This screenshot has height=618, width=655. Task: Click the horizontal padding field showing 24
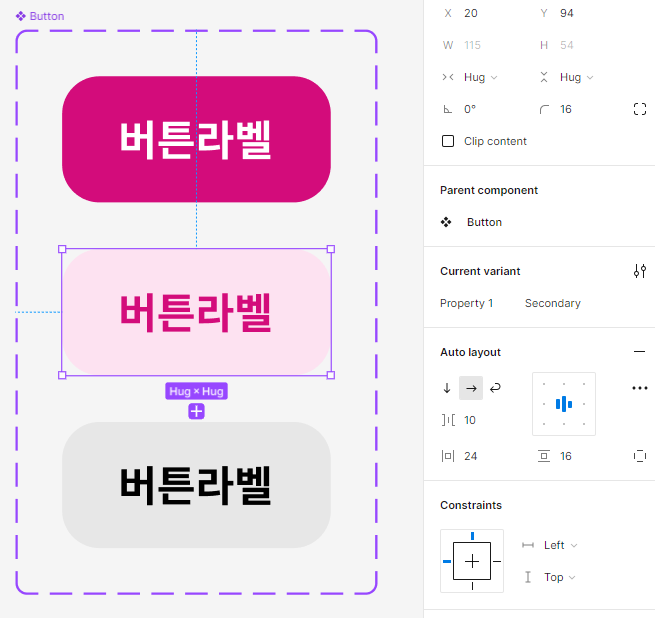[x=470, y=456]
